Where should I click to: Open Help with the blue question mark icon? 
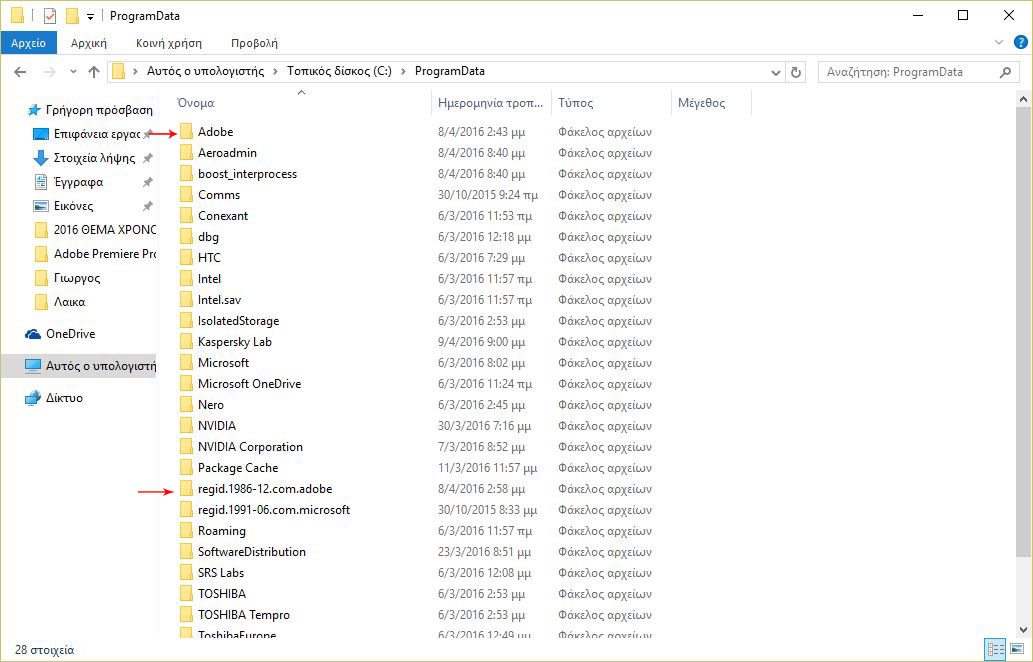[x=1020, y=42]
